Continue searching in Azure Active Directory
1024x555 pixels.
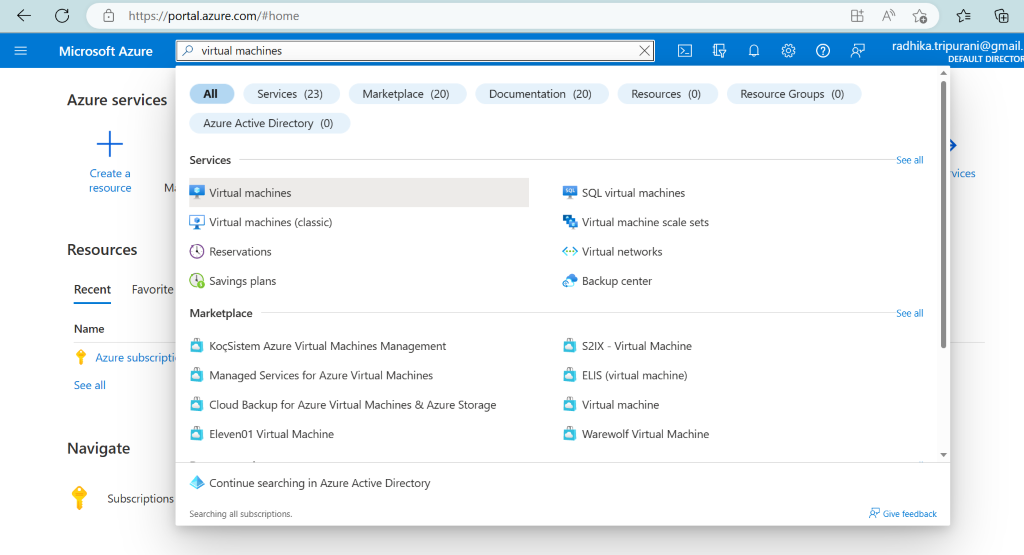[319, 483]
